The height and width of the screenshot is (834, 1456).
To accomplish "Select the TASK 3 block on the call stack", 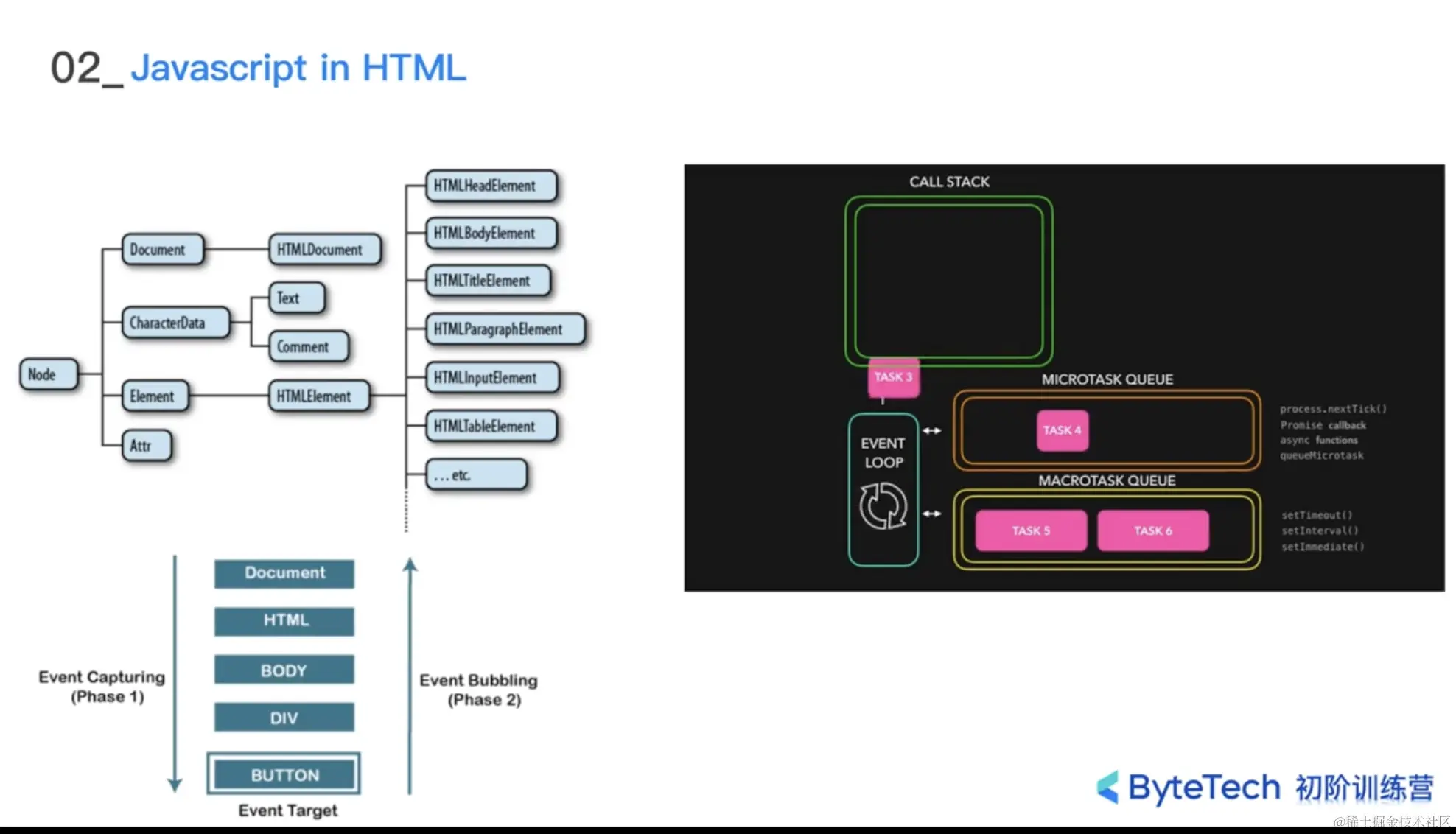I will click(x=893, y=377).
